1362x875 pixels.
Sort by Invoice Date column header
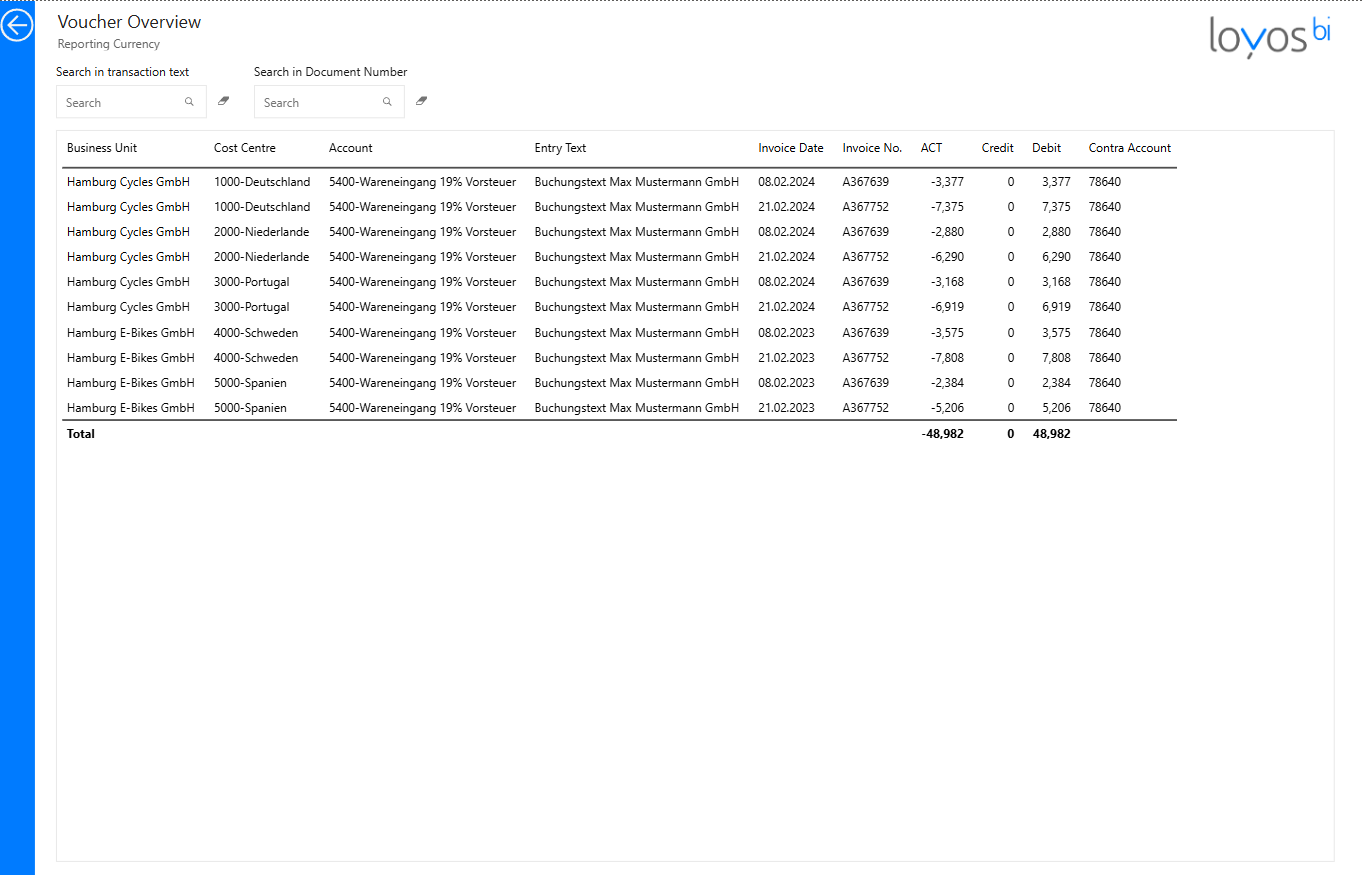pos(791,148)
